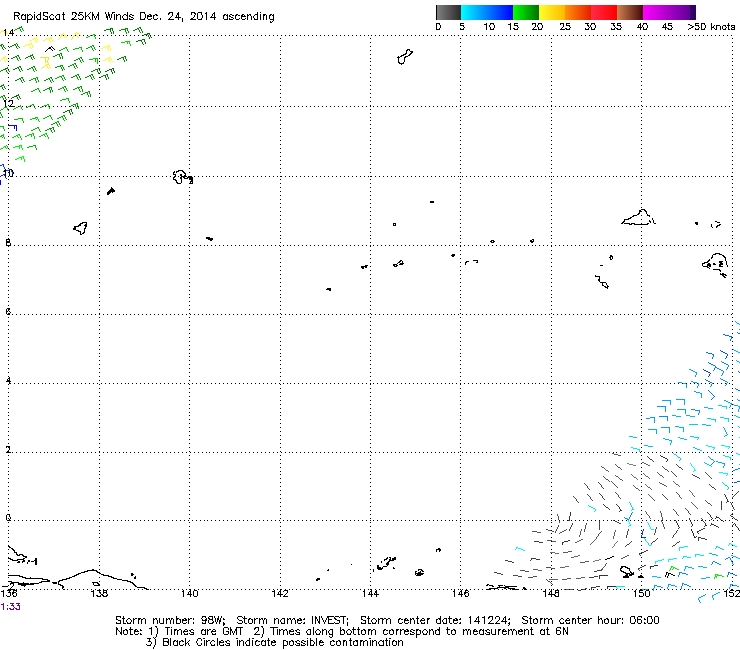Image resolution: width=740 pixels, height=650 pixels.
Task: Click the atoll outline at 10N 140E
Action: coord(182,177)
